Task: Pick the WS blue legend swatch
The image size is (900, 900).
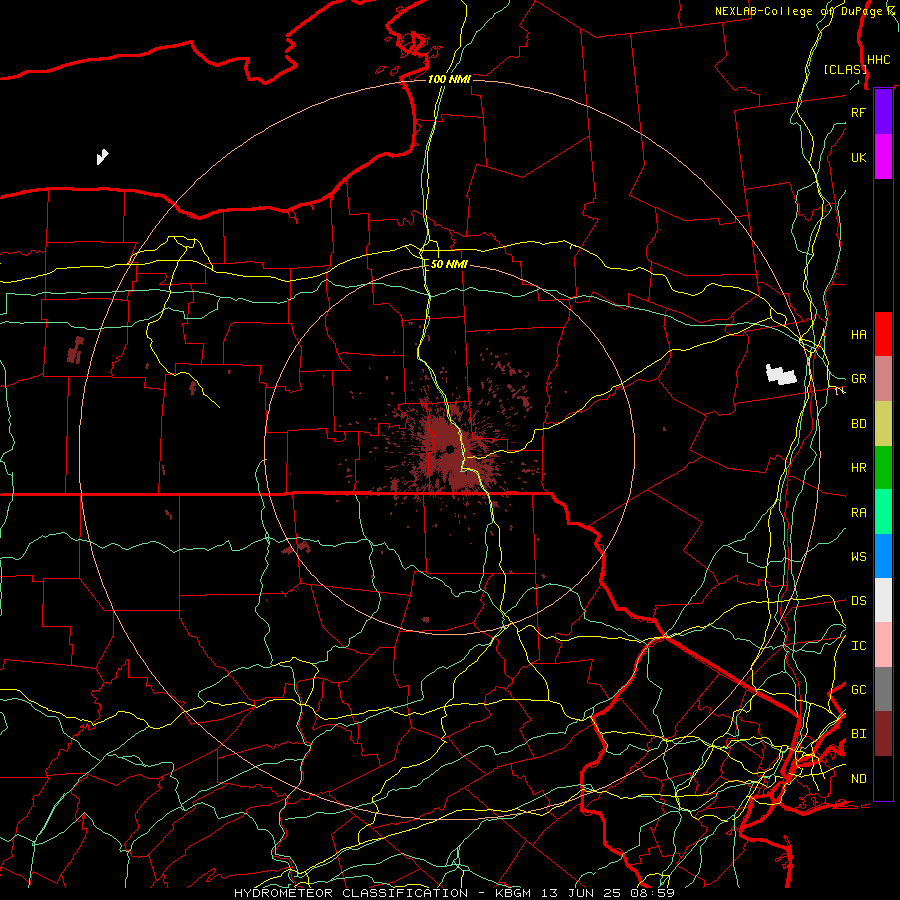Action: click(x=883, y=556)
